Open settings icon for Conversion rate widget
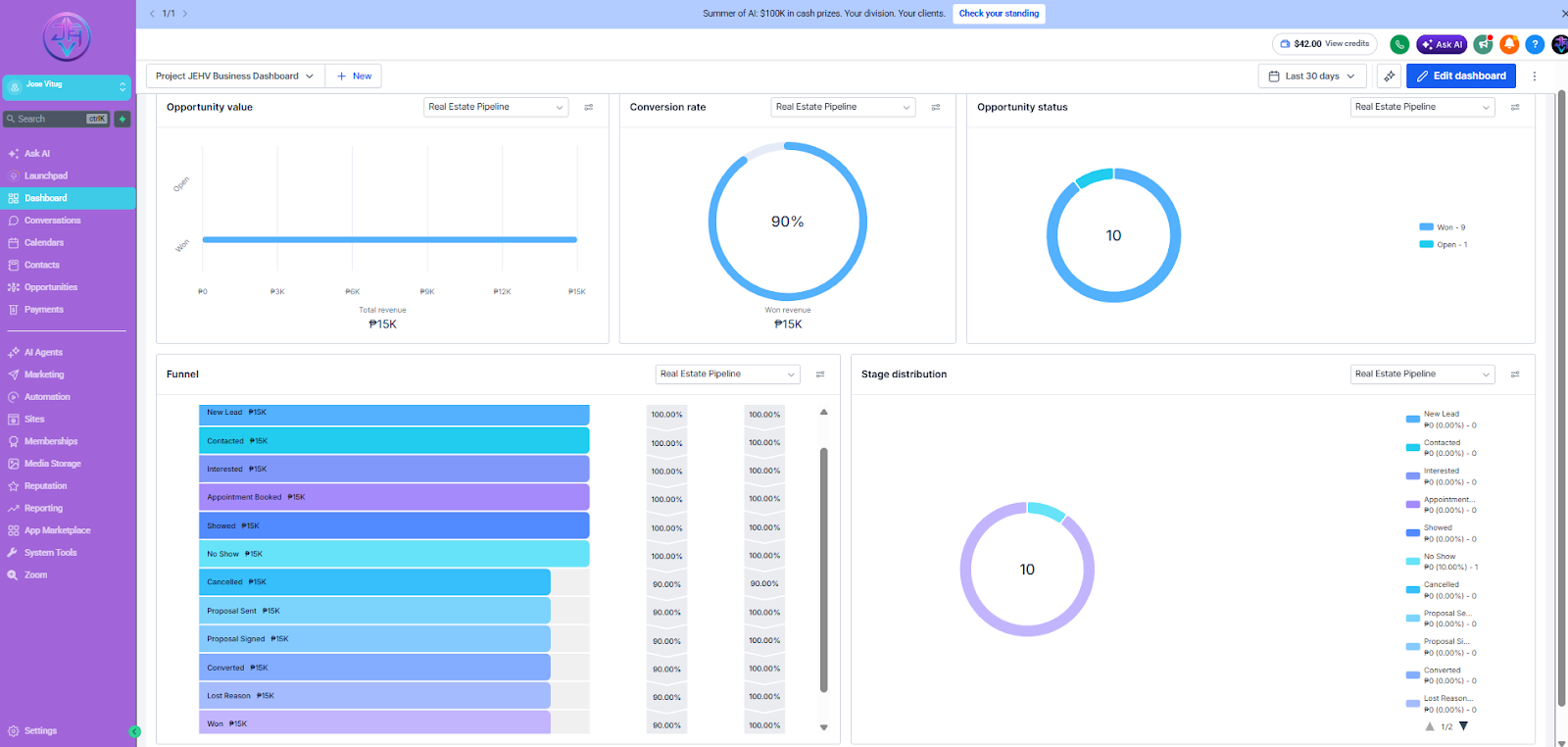1568x747 pixels. tap(936, 107)
